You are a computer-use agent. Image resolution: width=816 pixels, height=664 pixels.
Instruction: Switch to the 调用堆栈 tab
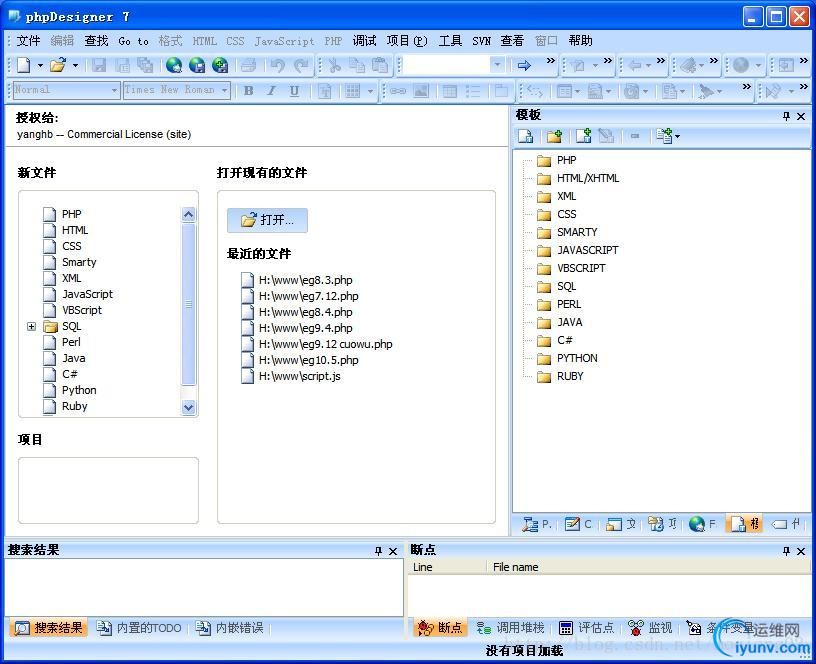(511, 628)
